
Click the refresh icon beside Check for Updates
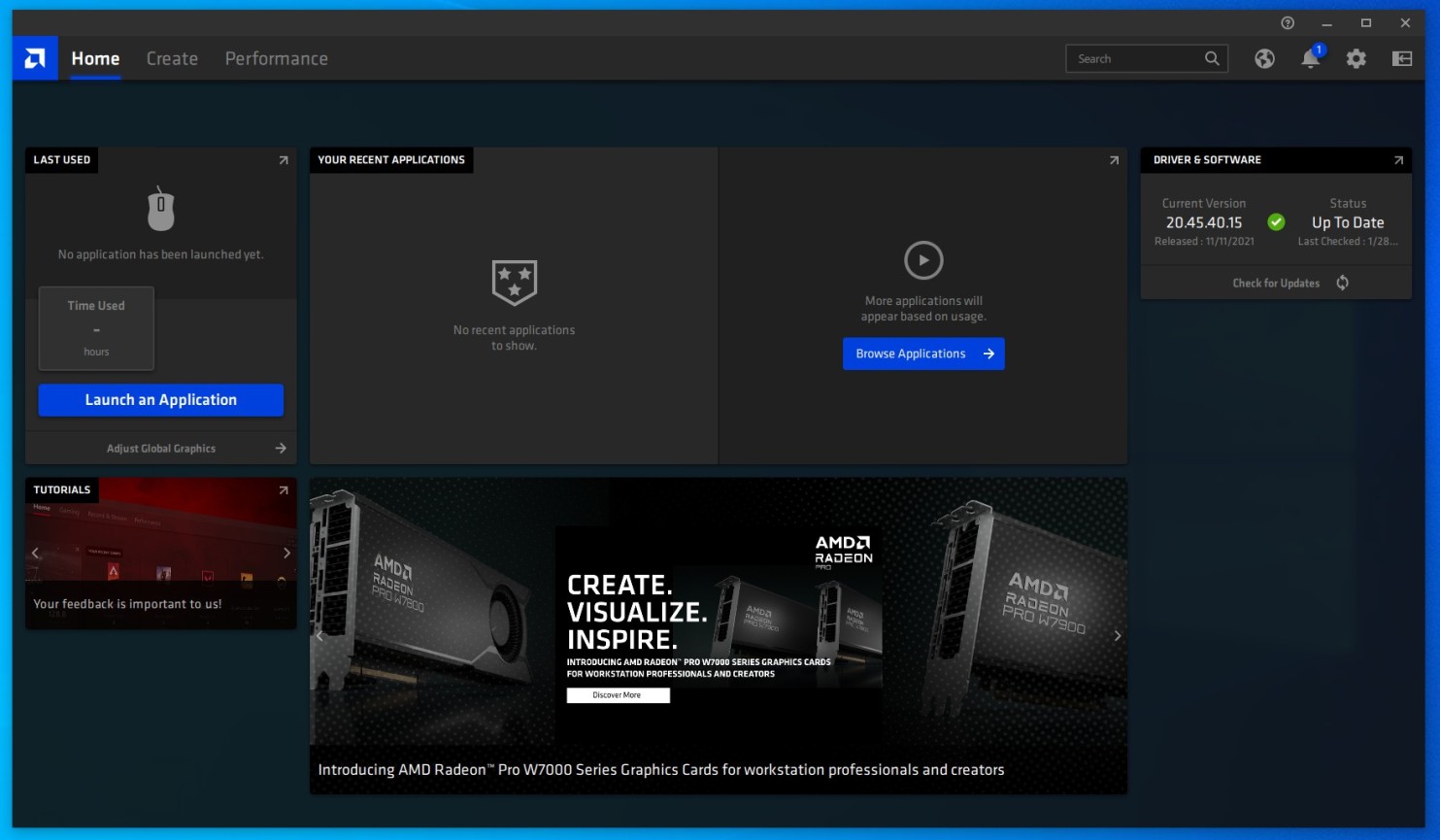click(x=1343, y=283)
